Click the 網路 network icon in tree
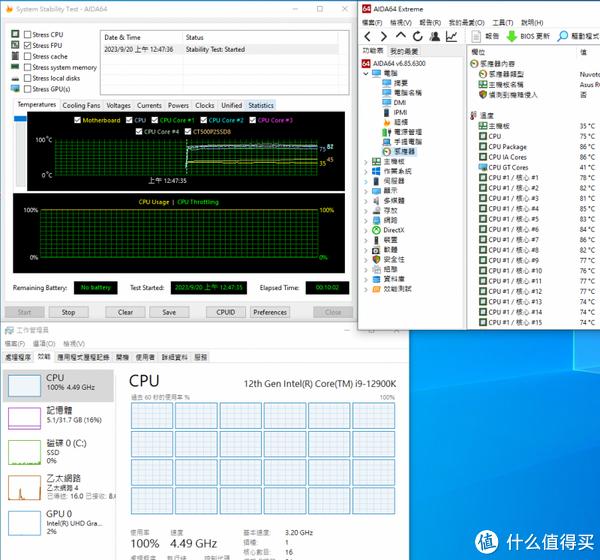600x560 pixels. pos(376,220)
